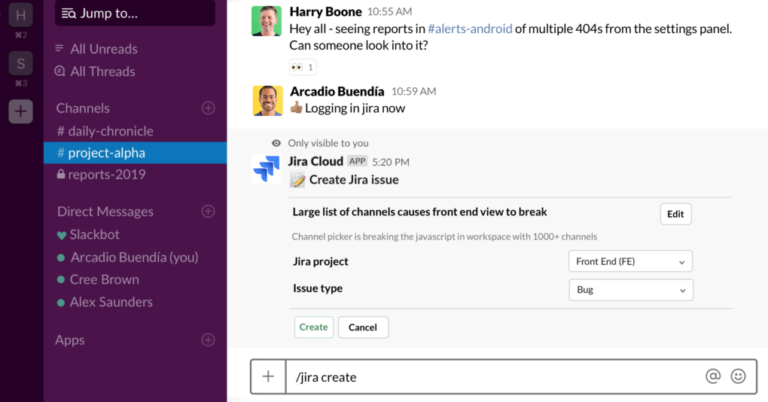Click the 10:55 AM message timestamp

click(x=389, y=12)
